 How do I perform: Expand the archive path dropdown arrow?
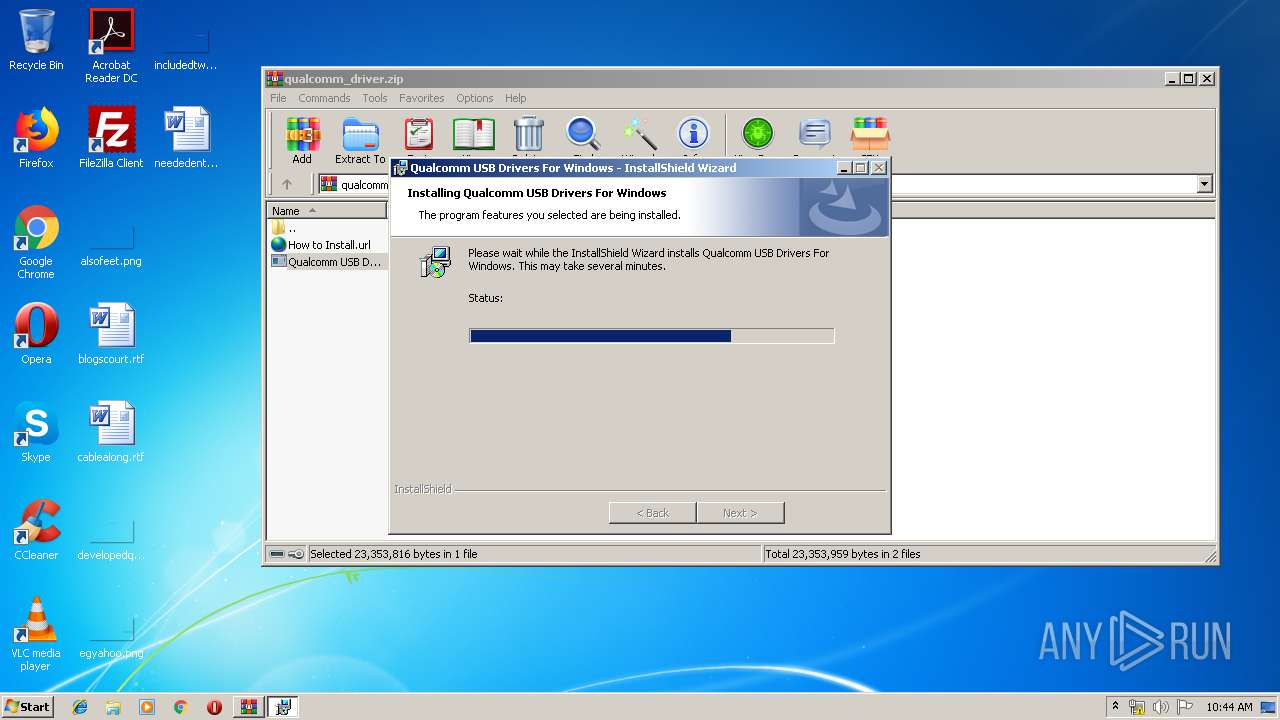click(x=1204, y=184)
